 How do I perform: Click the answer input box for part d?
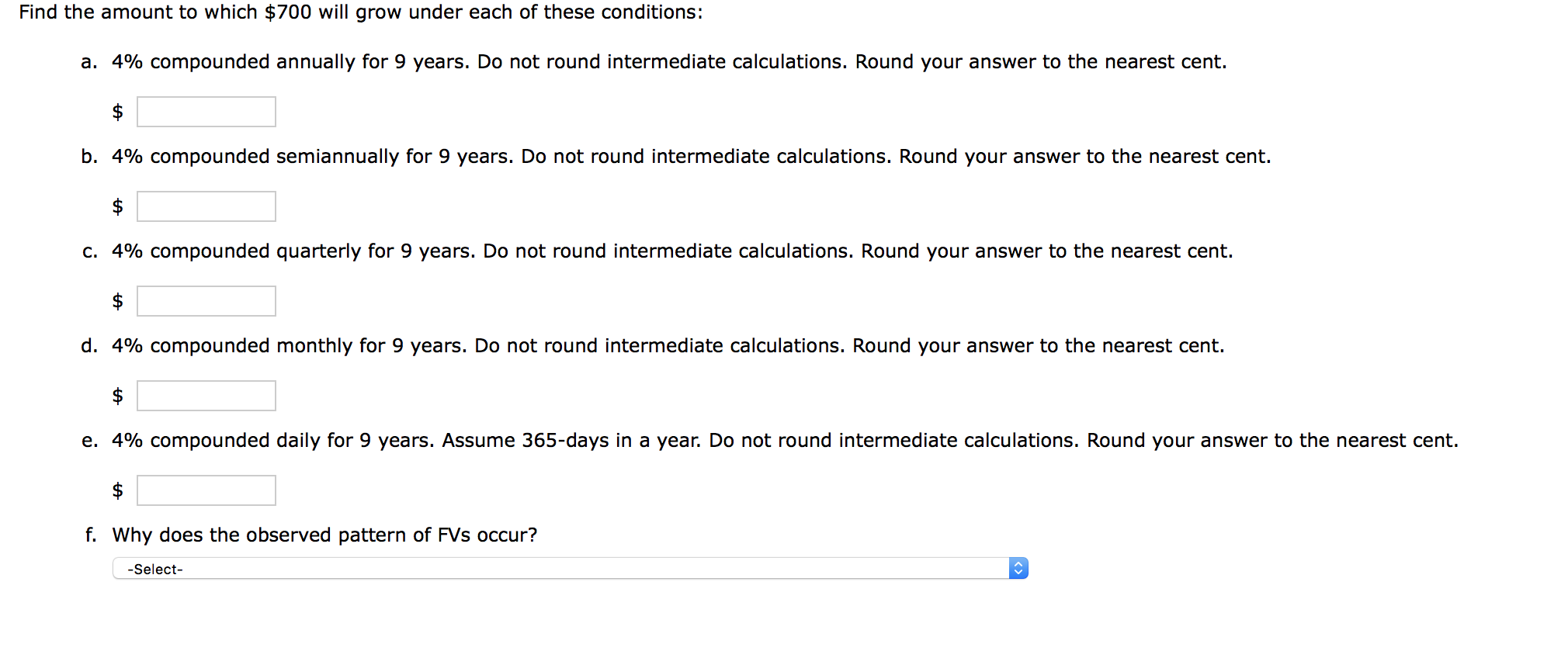coord(205,396)
